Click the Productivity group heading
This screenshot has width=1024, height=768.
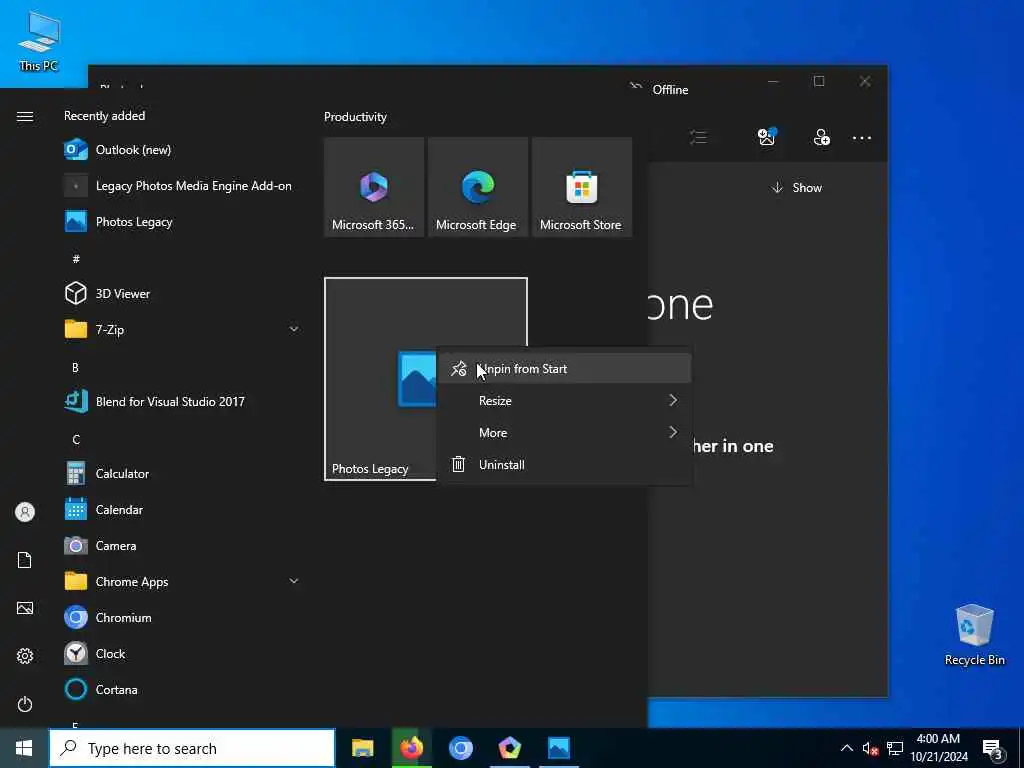(355, 117)
